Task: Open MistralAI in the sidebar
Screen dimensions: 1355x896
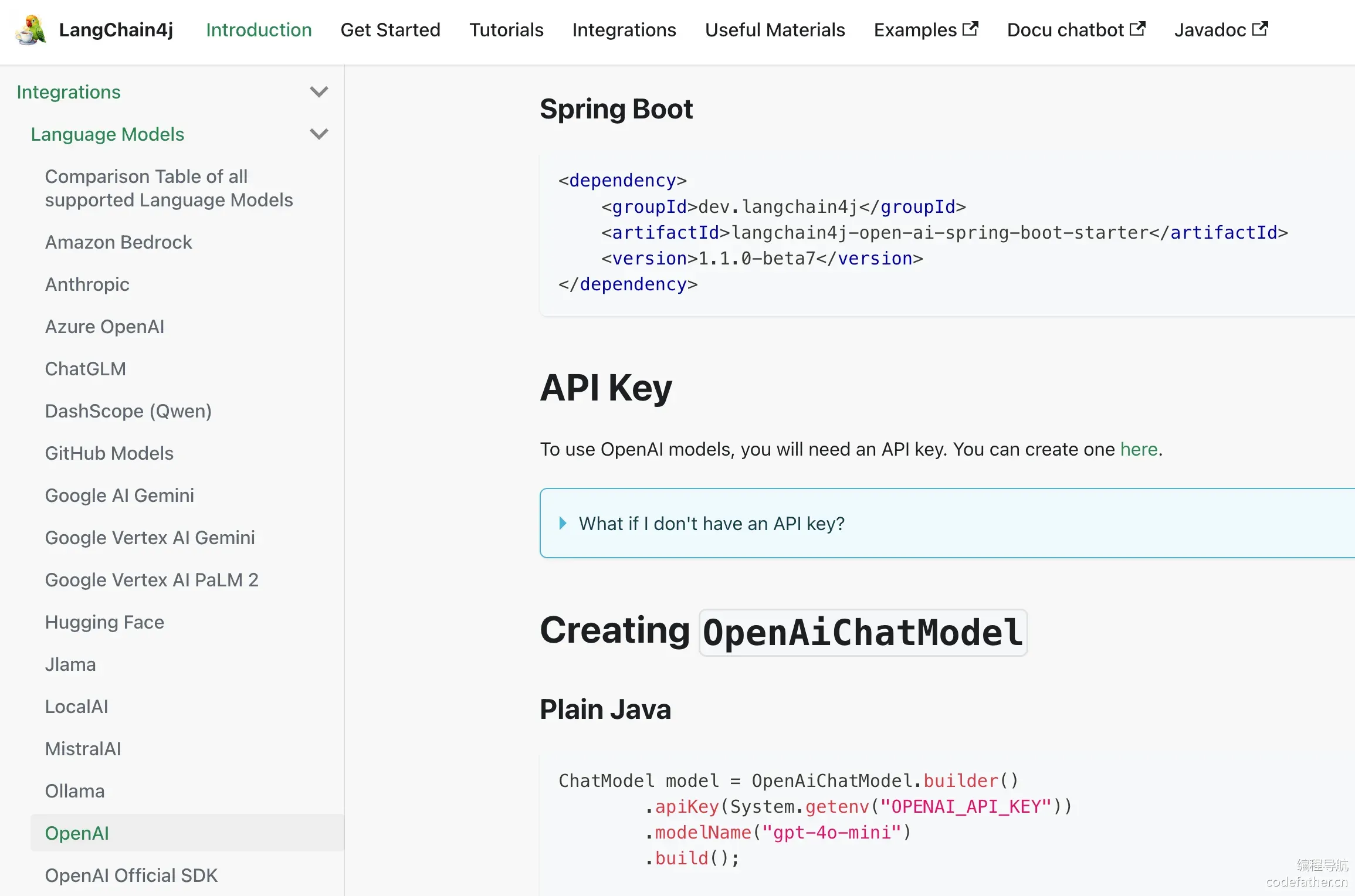Action: click(x=83, y=749)
